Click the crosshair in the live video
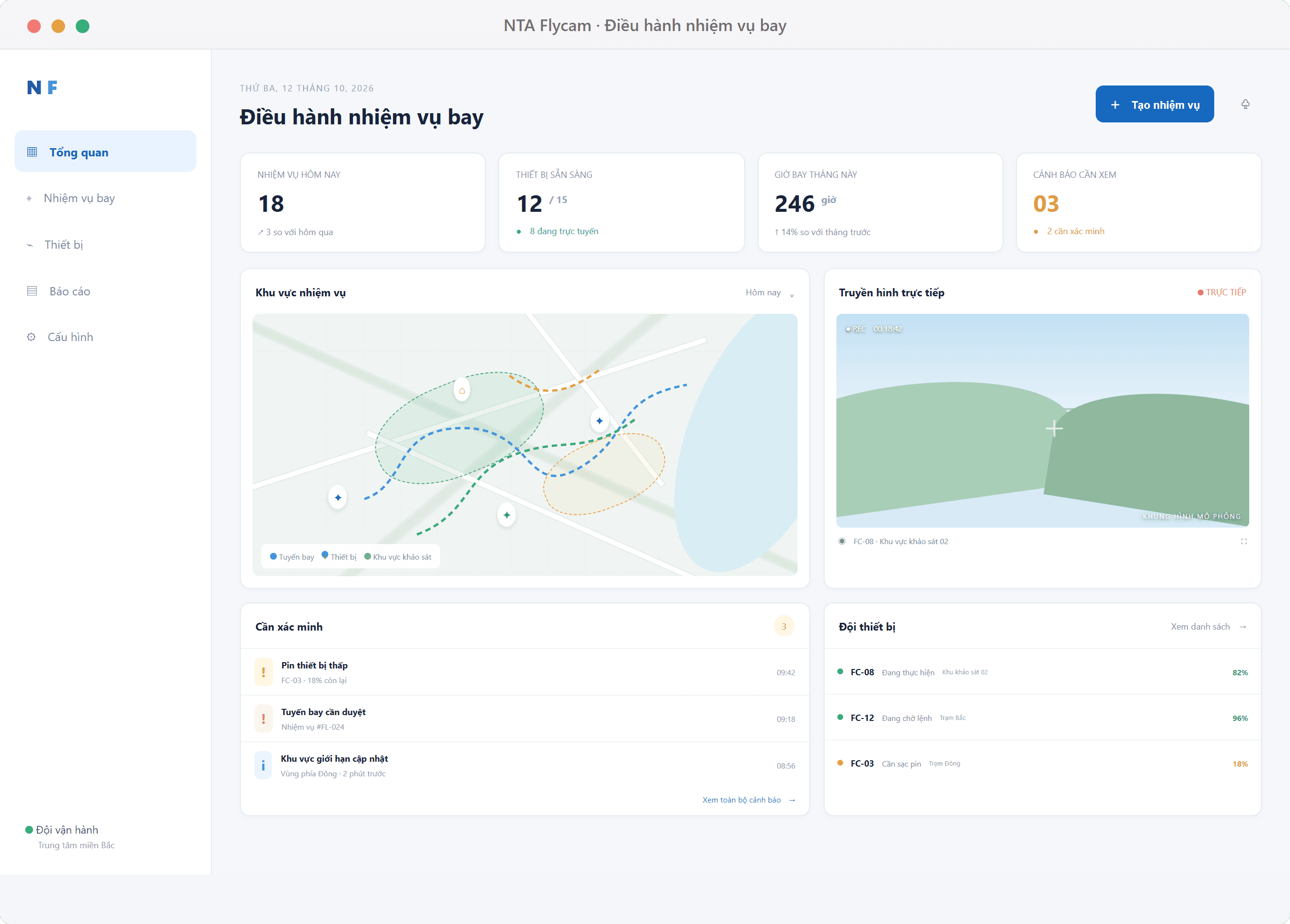 tap(1054, 428)
